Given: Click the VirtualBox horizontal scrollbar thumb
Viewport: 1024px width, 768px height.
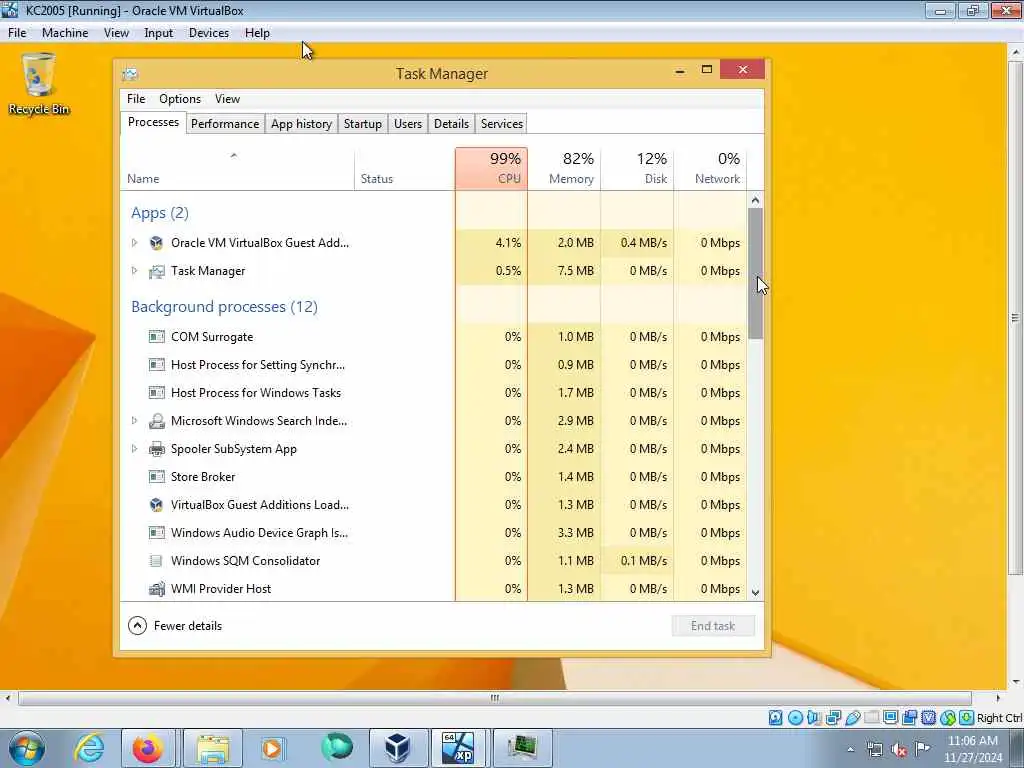Looking at the screenshot, I should [495, 698].
